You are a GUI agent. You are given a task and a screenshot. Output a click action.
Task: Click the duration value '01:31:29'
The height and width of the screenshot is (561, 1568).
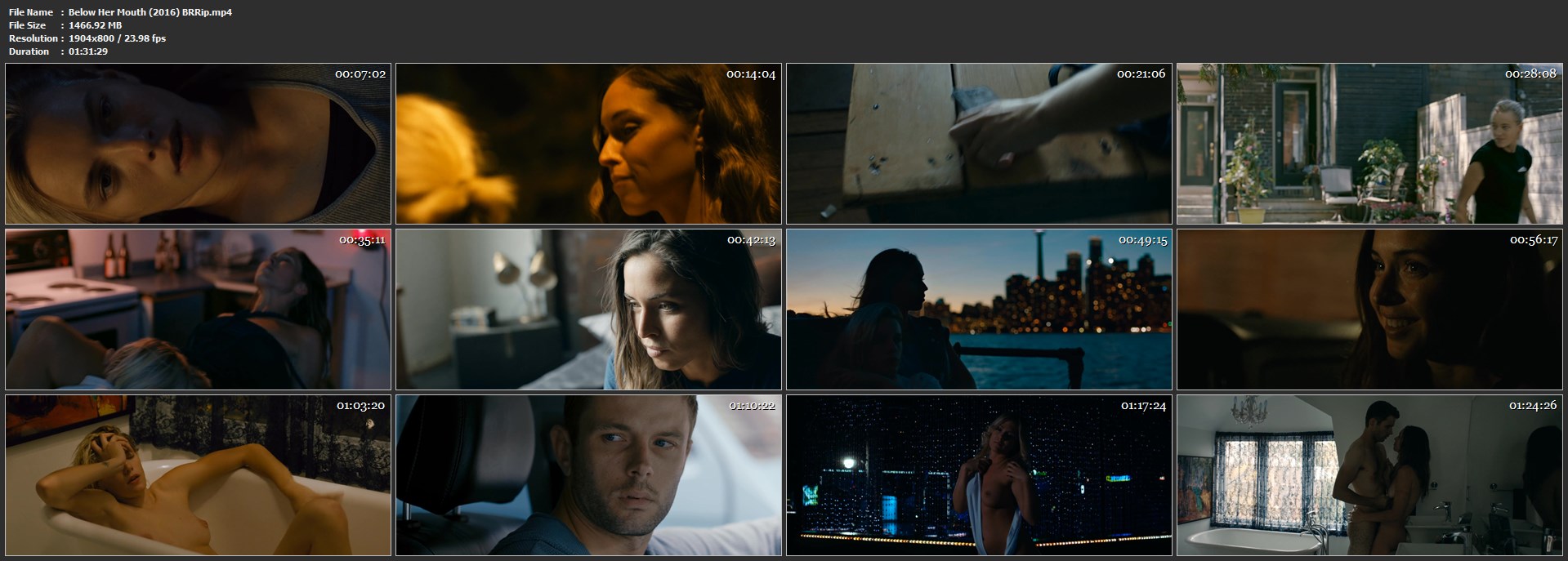(x=88, y=51)
